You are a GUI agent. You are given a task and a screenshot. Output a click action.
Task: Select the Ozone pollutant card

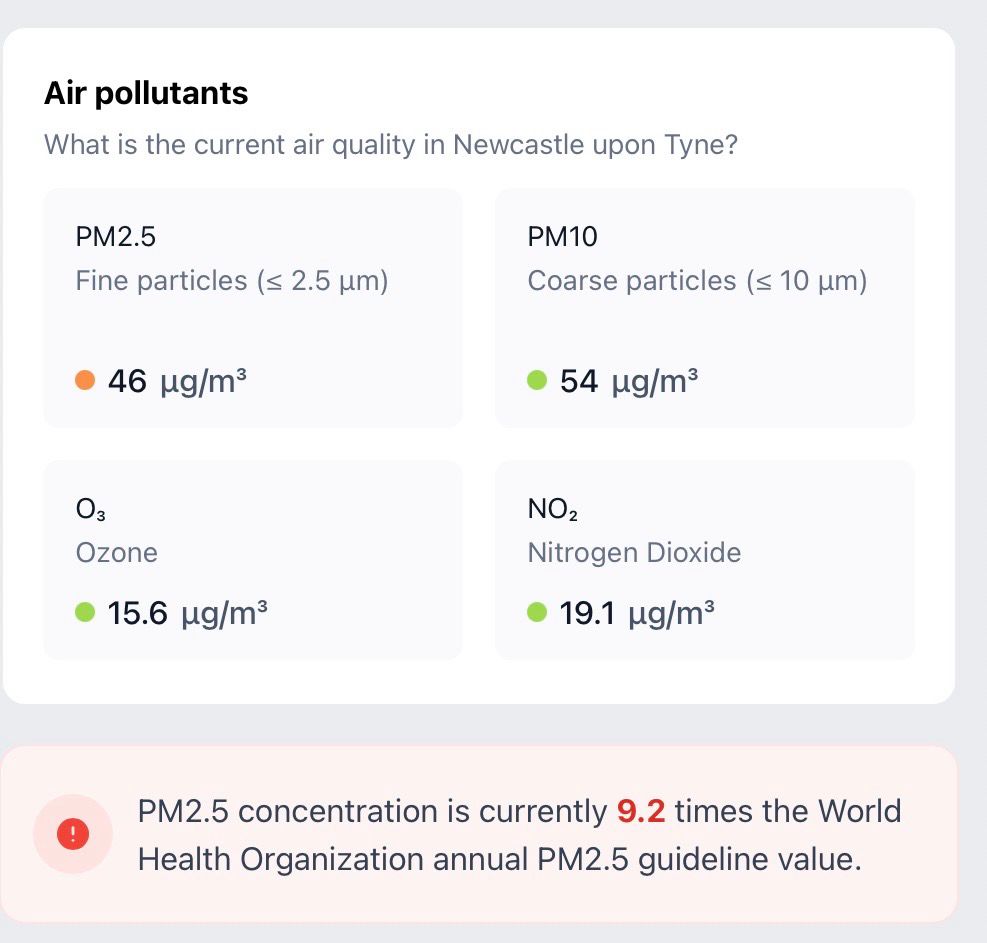pyautogui.click(x=251, y=559)
